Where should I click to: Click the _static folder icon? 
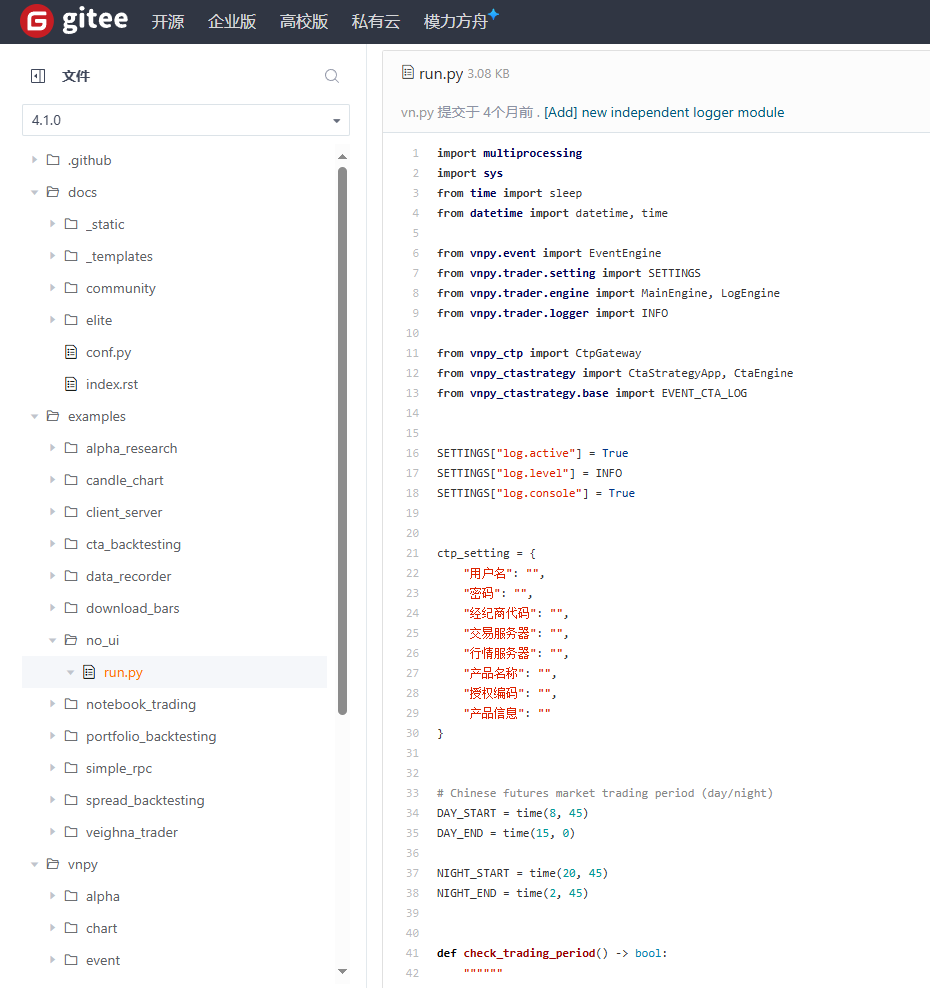[71, 224]
